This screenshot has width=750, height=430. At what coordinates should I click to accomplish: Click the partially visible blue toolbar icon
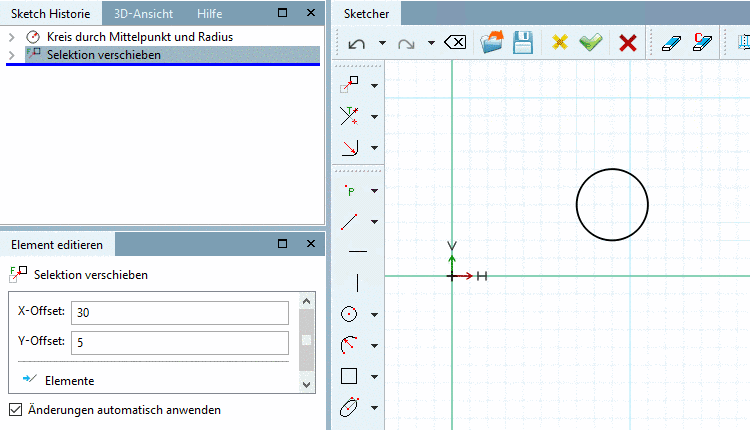point(743,43)
